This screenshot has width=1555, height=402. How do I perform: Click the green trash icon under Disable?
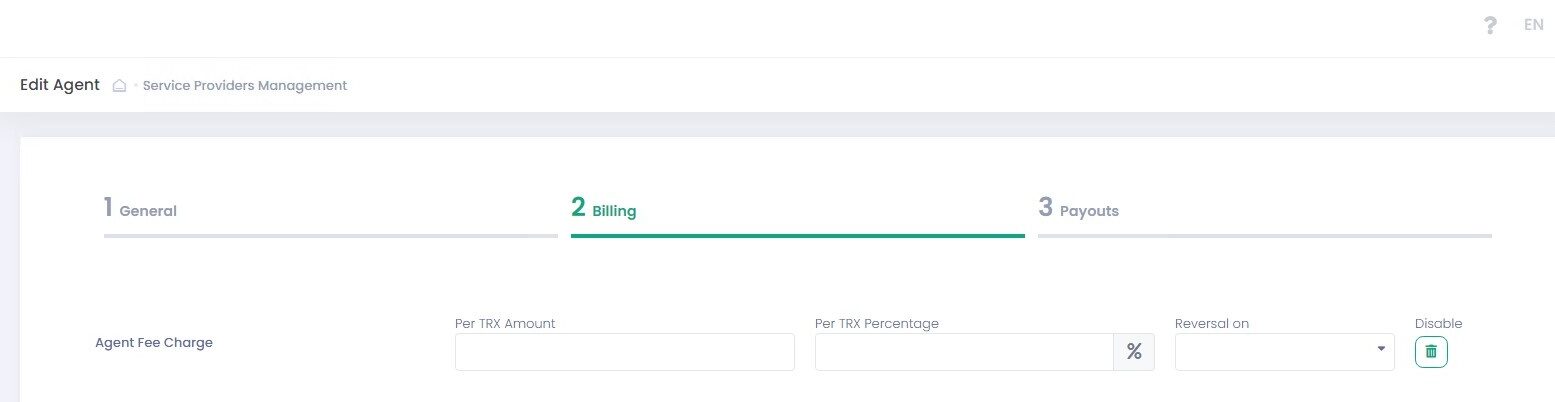point(1431,352)
